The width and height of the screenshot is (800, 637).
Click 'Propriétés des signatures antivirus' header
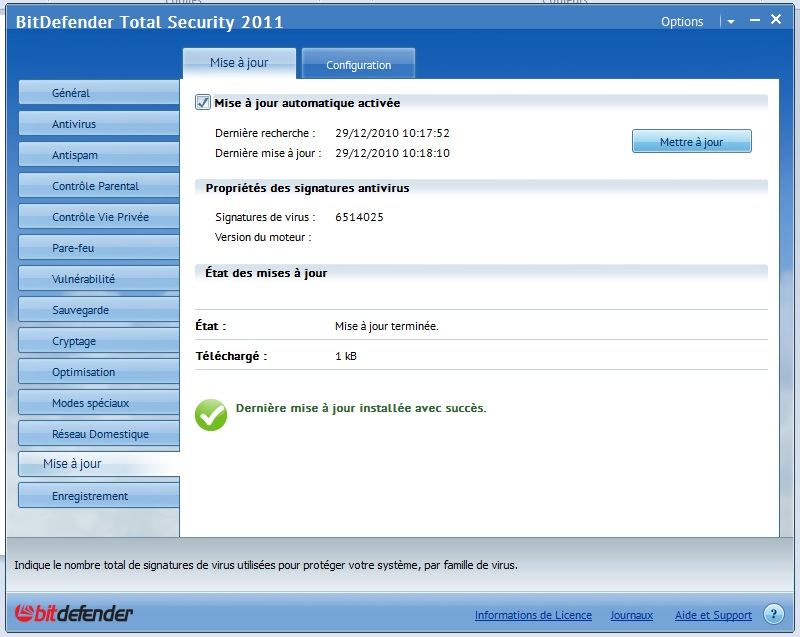pos(307,188)
